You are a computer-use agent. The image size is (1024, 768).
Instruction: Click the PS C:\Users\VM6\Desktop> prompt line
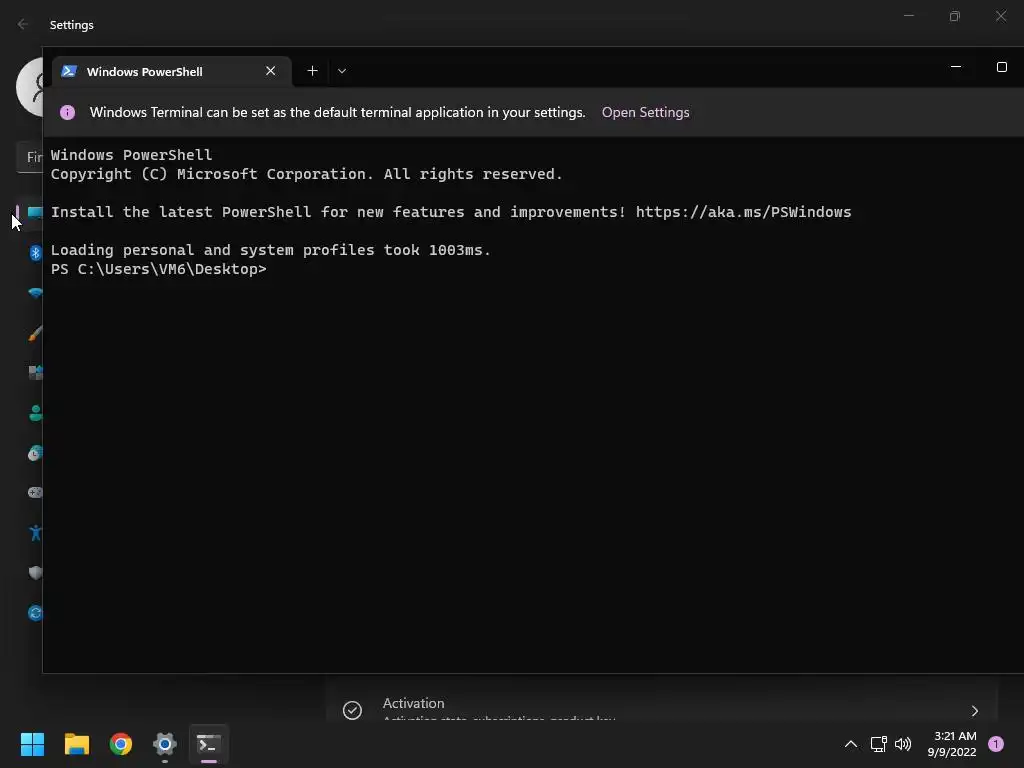pyautogui.click(x=159, y=269)
